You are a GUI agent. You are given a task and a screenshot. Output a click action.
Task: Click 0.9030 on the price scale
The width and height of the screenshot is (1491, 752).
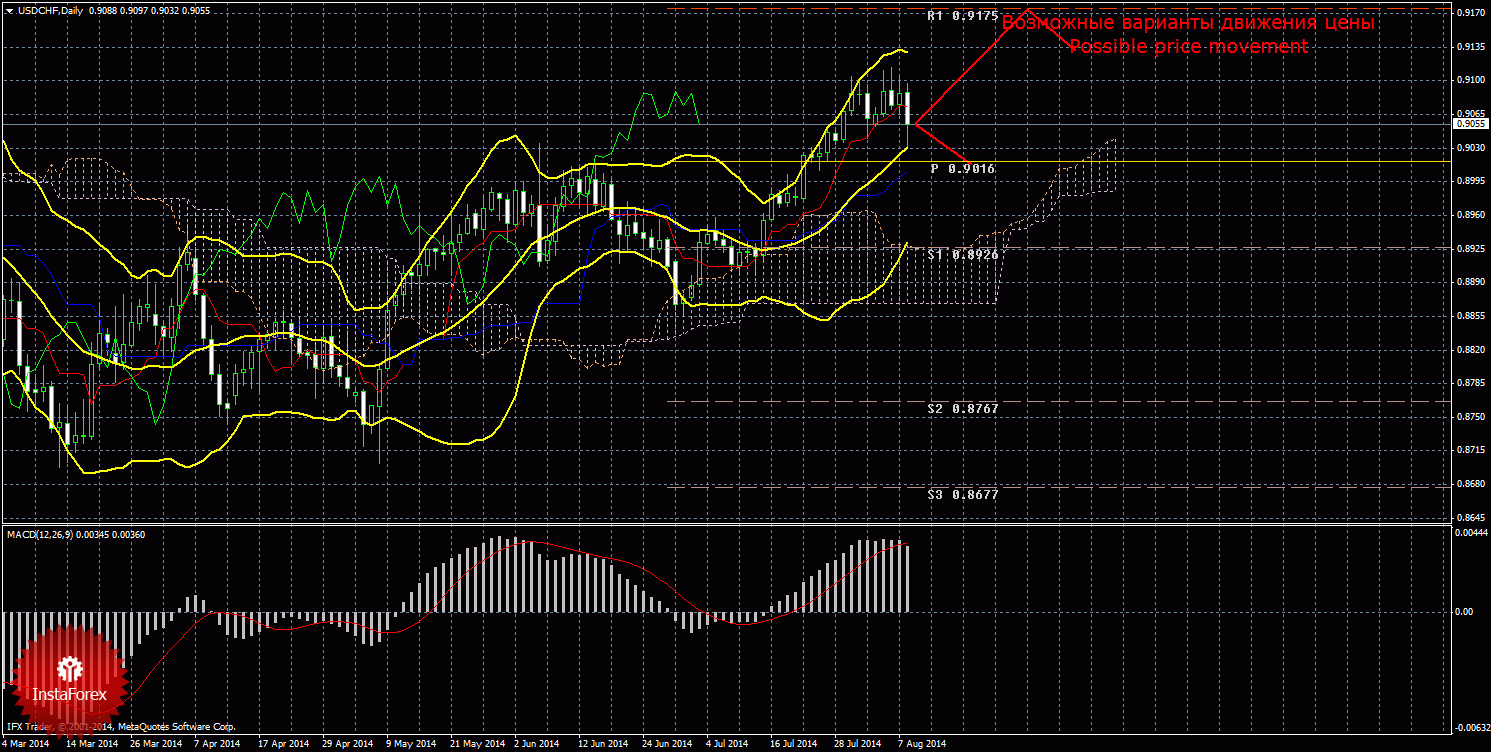tap(1469, 148)
